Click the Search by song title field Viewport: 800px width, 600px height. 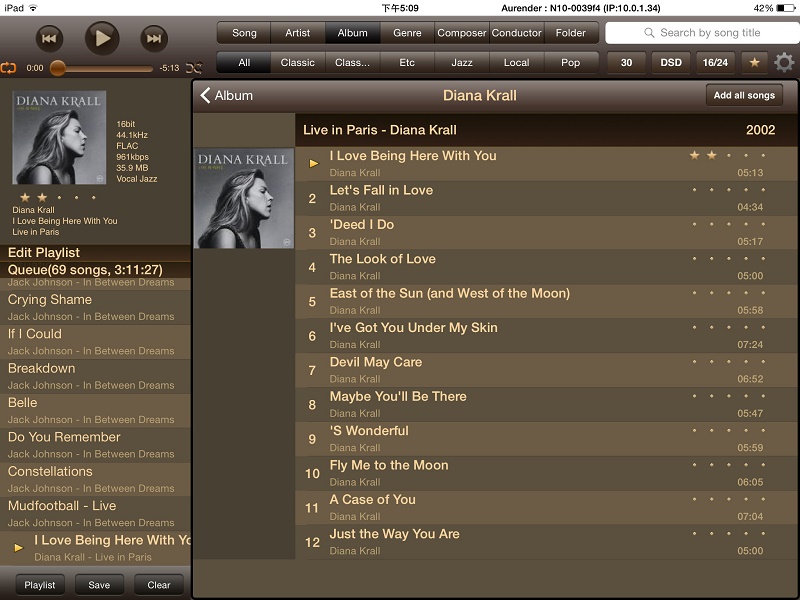click(703, 33)
